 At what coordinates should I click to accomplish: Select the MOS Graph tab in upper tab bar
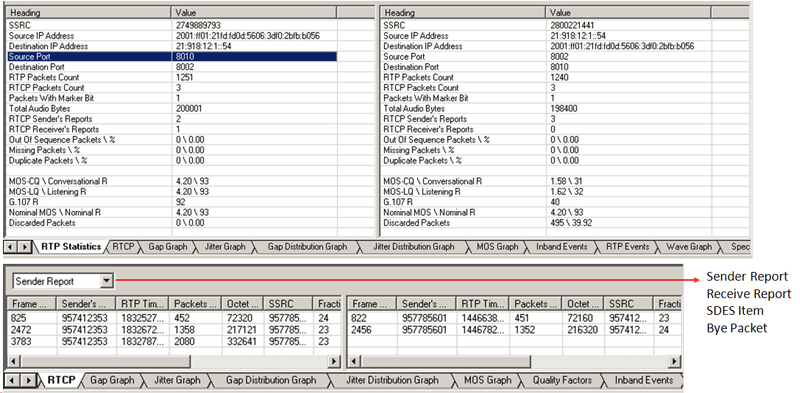coord(497,247)
